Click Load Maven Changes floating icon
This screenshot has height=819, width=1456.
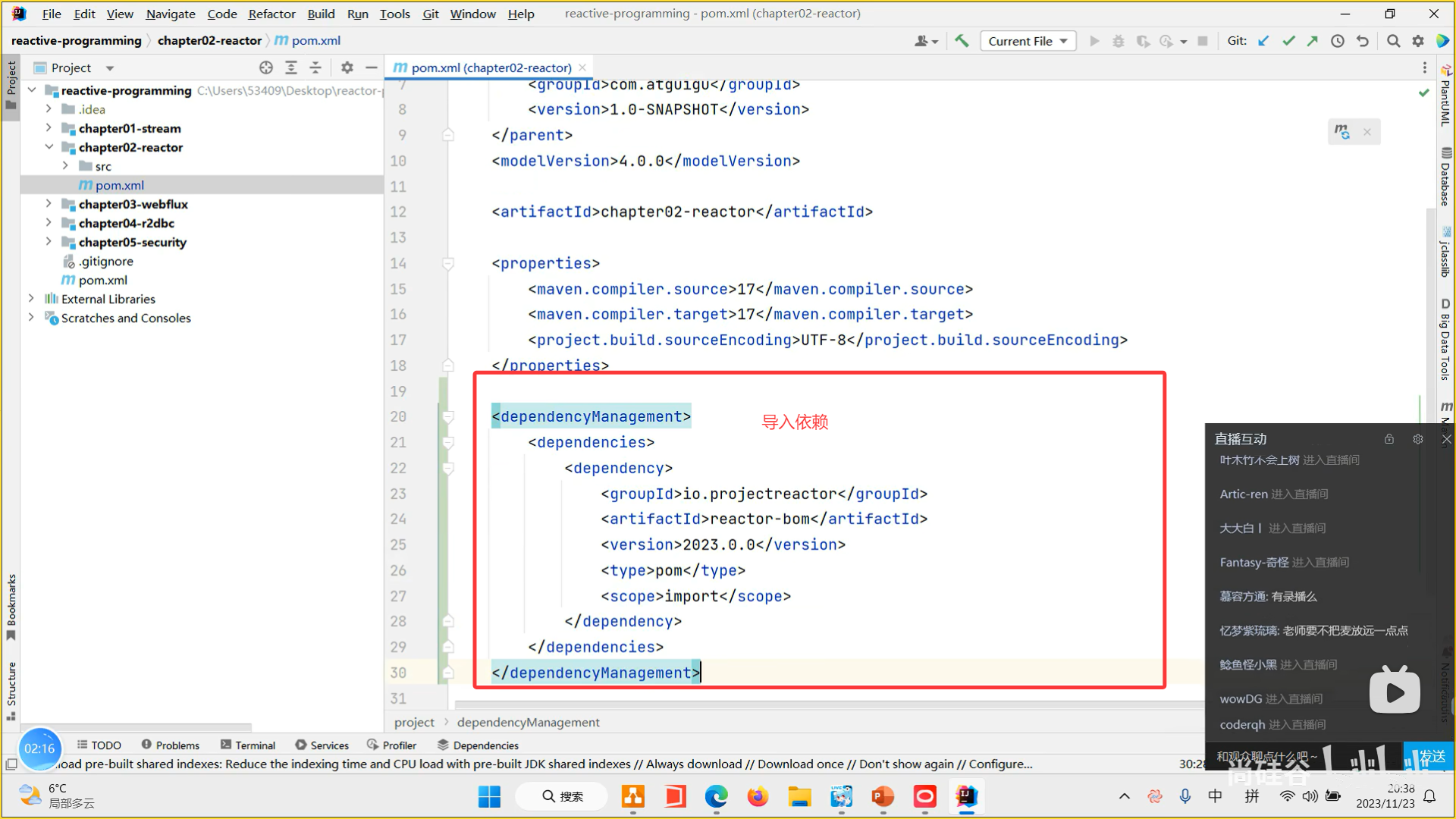(1342, 132)
